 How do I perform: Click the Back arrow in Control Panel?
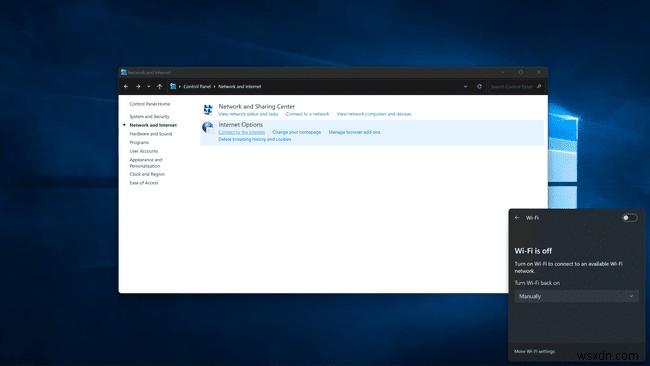point(126,87)
